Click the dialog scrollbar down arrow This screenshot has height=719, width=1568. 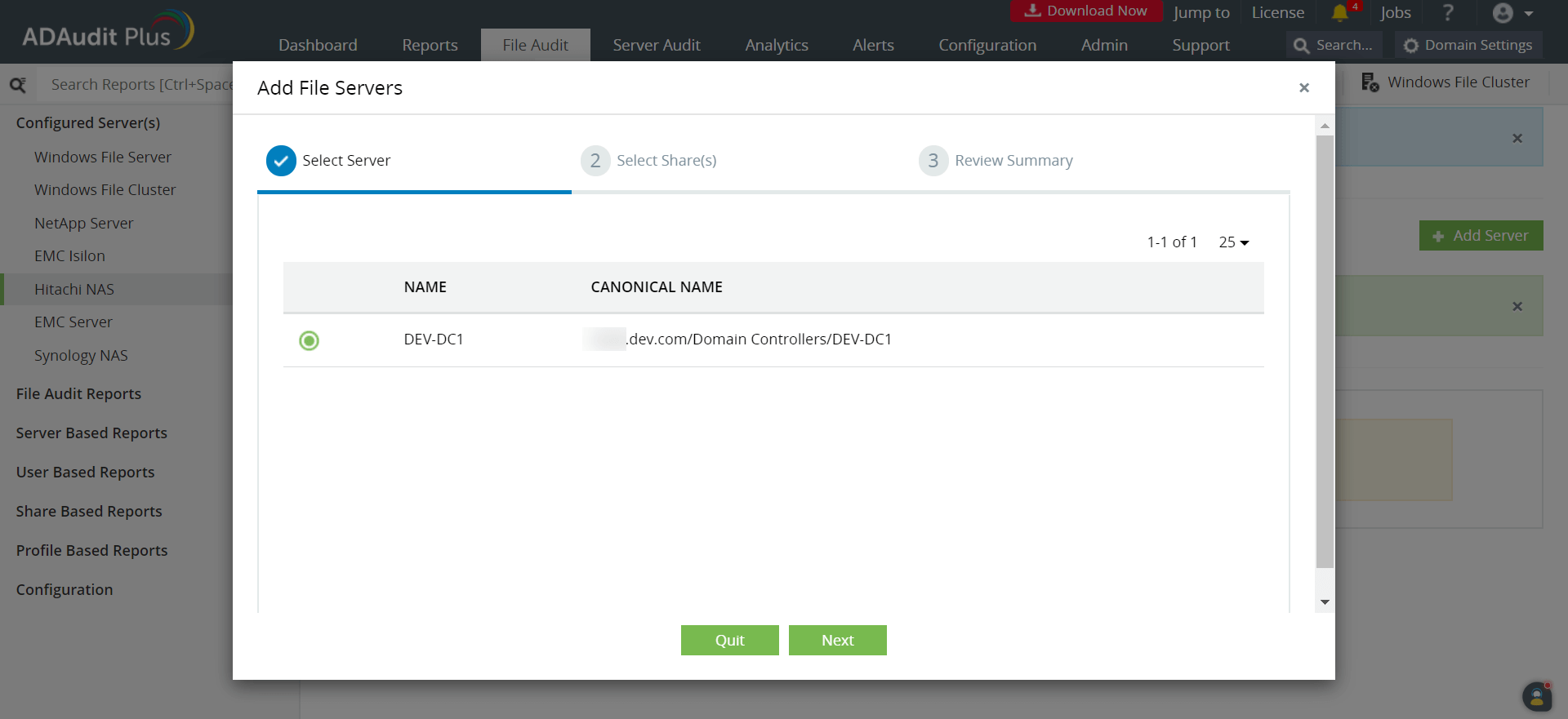pyautogui.click(x=1325, y=602)
